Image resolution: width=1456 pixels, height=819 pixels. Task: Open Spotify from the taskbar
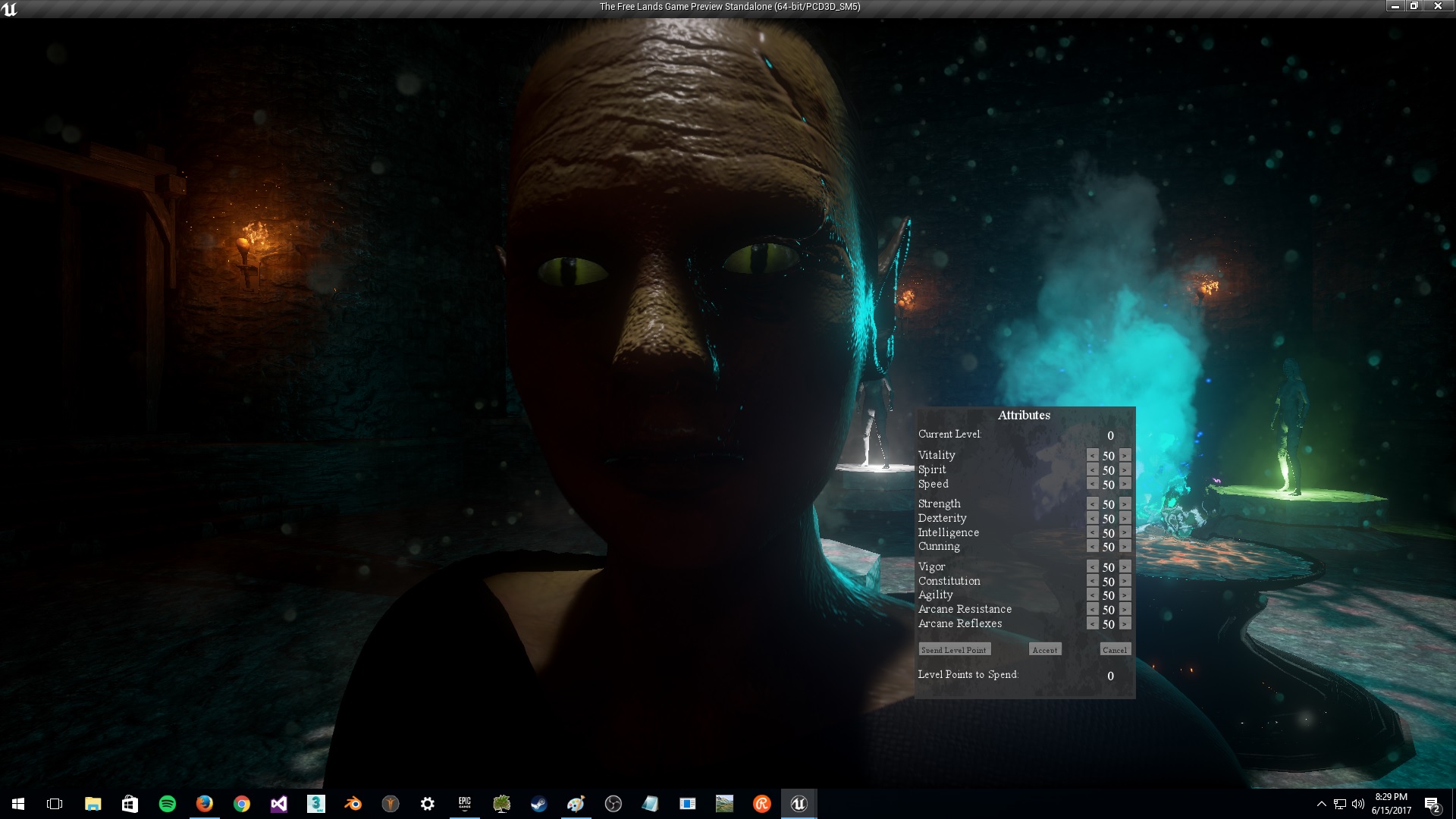(167, 804)
